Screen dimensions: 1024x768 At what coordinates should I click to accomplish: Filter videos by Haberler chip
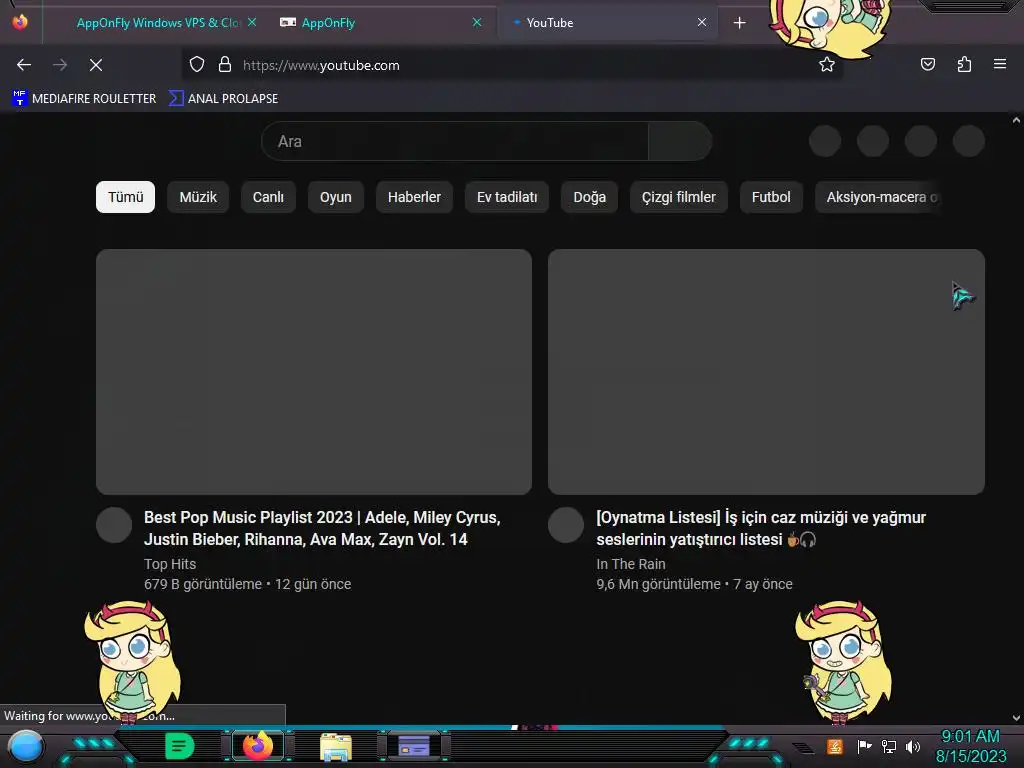414,197
